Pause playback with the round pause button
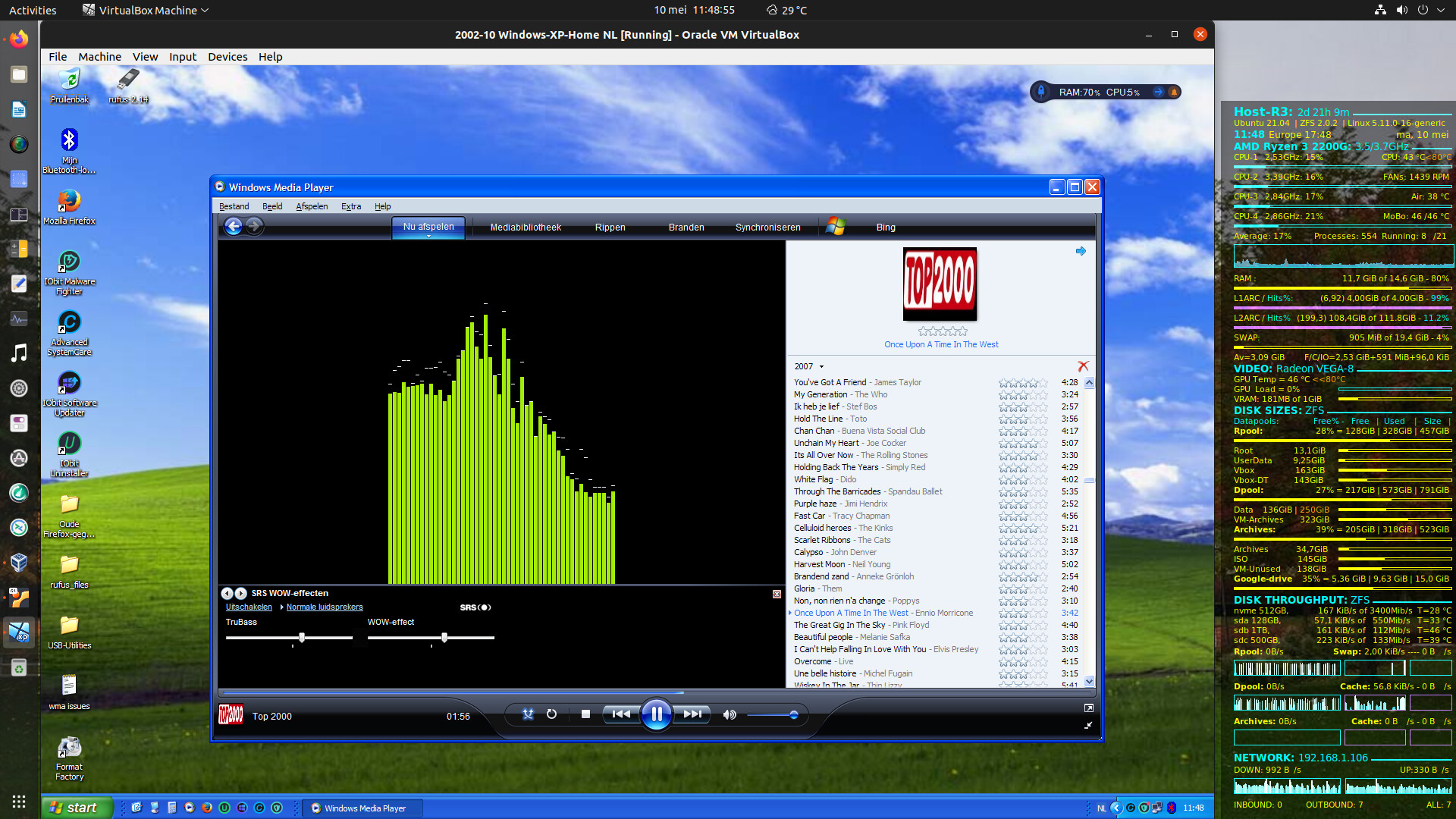The width and height of the screenshot is (1456, 819). click(656, 714)
